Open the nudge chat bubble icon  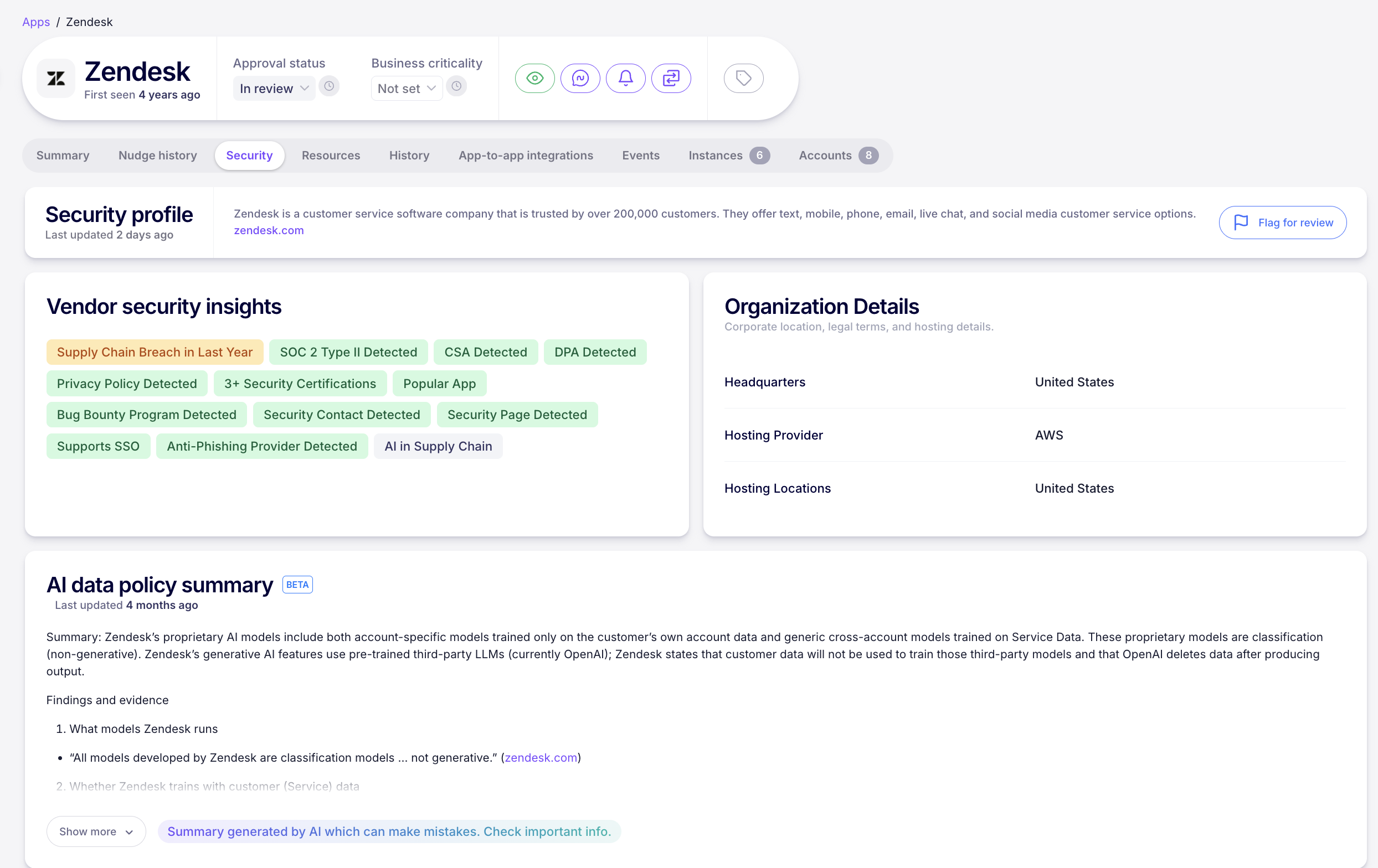point(580,77)
